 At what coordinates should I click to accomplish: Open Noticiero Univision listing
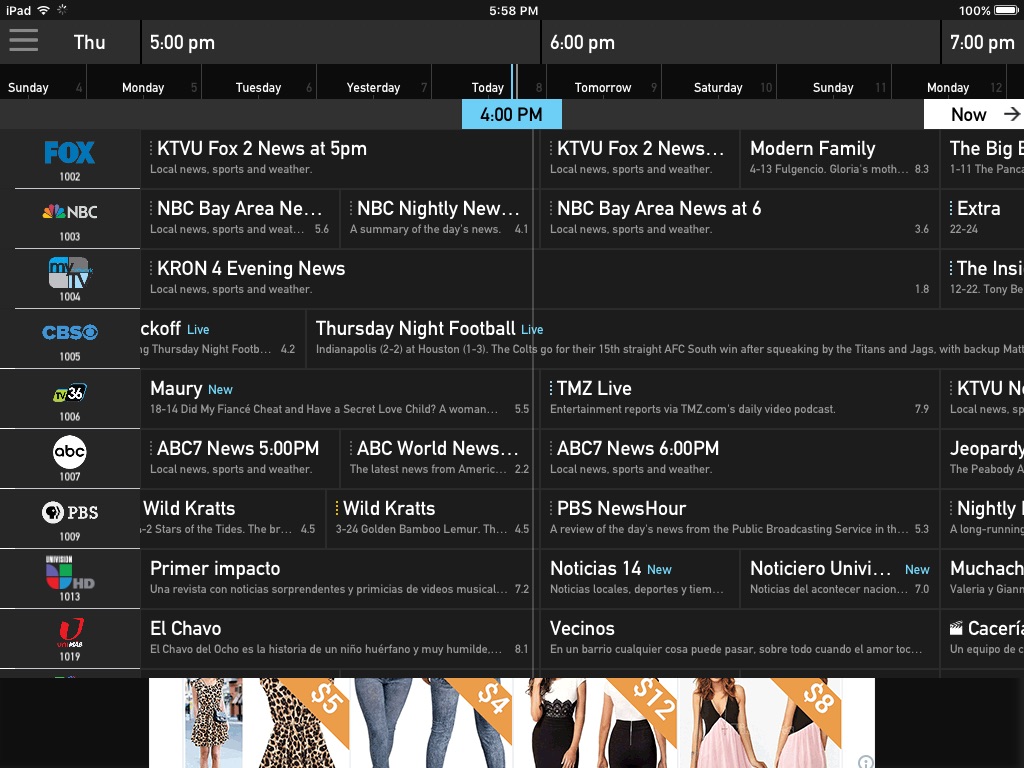pyautogui.click(x=840, y=580)
